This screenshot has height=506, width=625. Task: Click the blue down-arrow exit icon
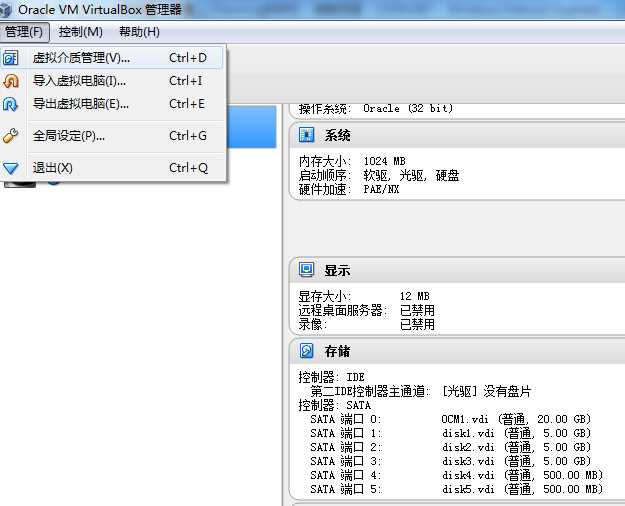click(x=10, y=168)
